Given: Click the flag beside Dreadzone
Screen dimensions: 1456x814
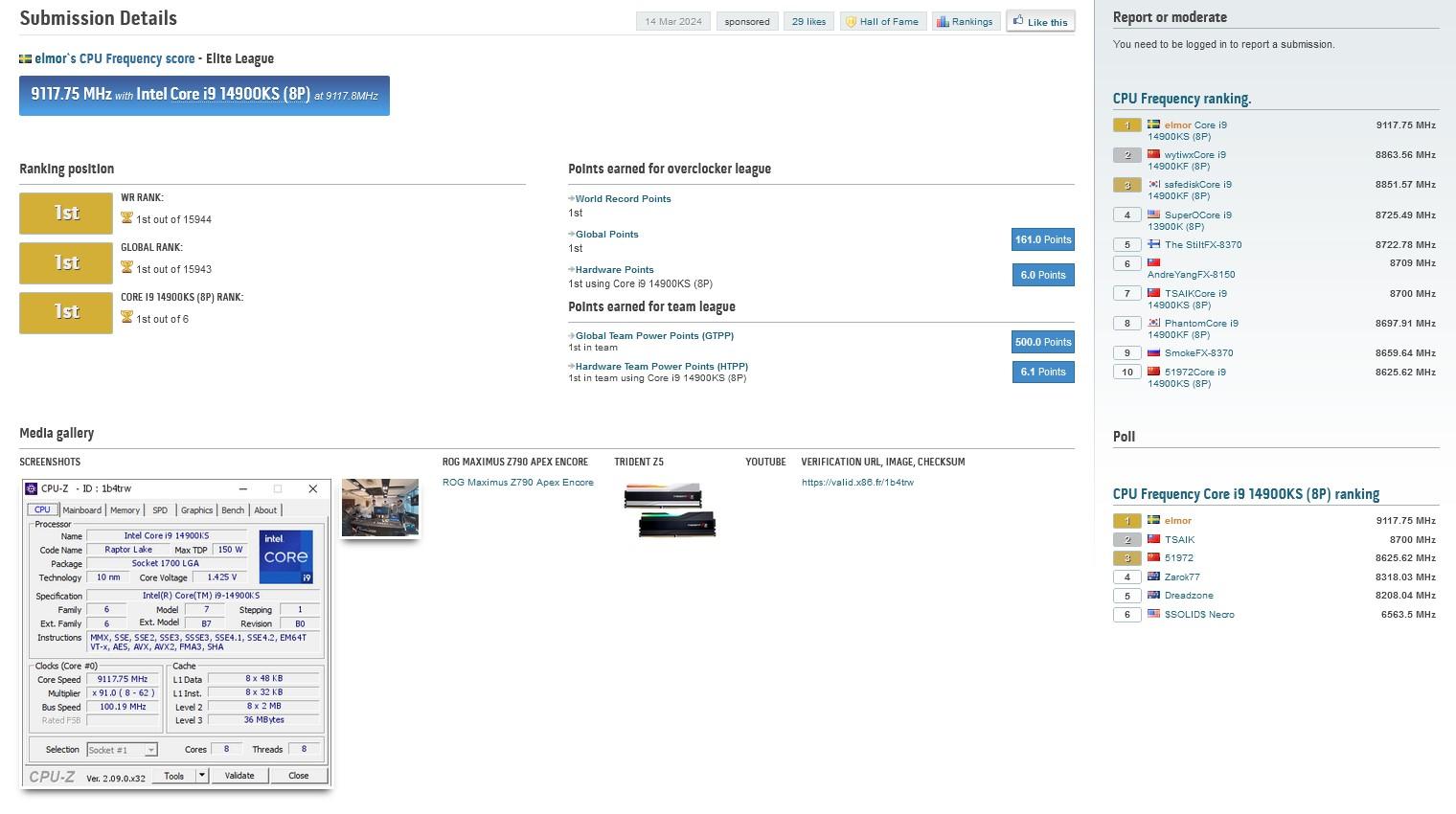Looking at the screenshot, I should [x=1153, y=595].
